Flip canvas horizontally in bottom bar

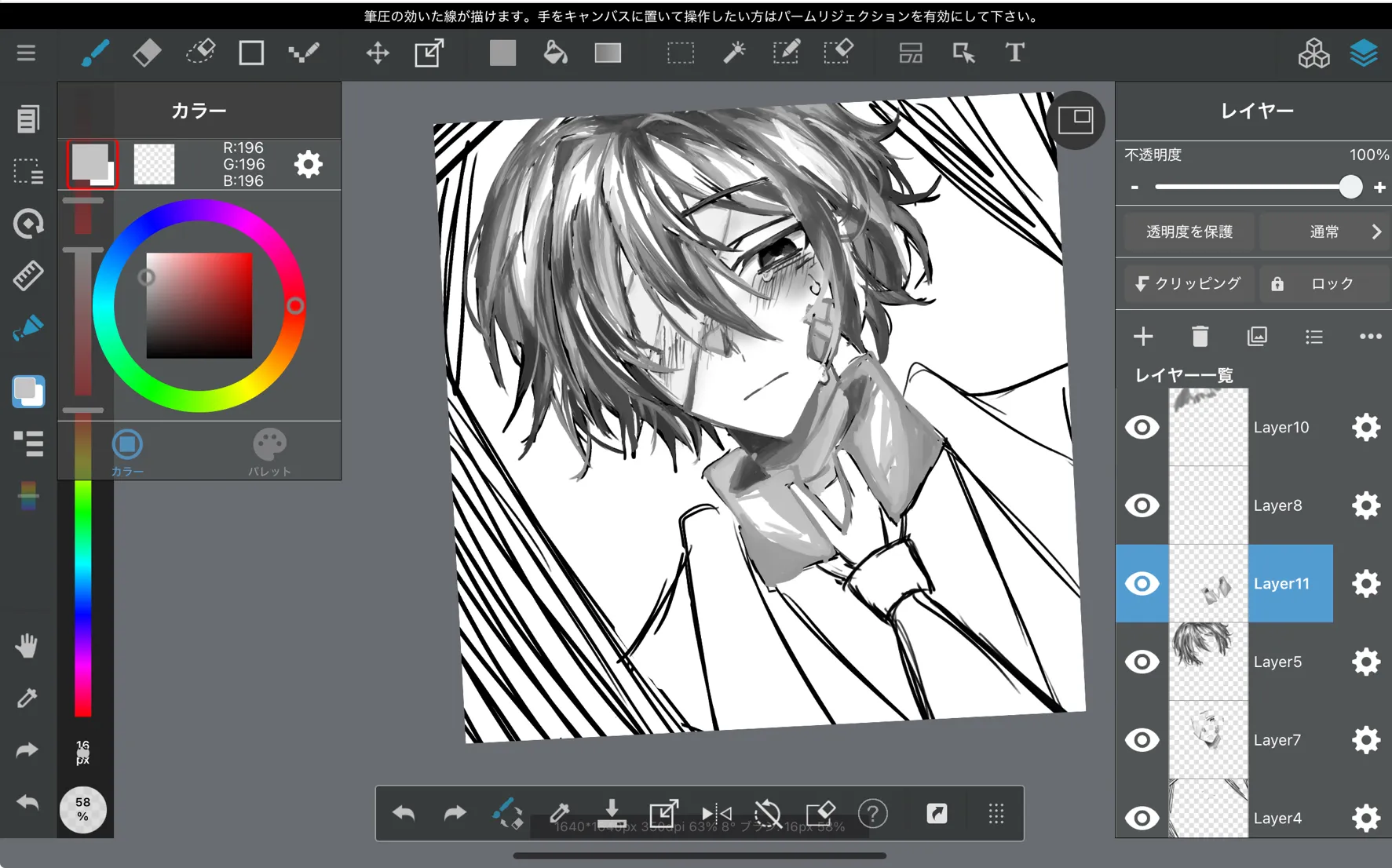pos(717,813)
